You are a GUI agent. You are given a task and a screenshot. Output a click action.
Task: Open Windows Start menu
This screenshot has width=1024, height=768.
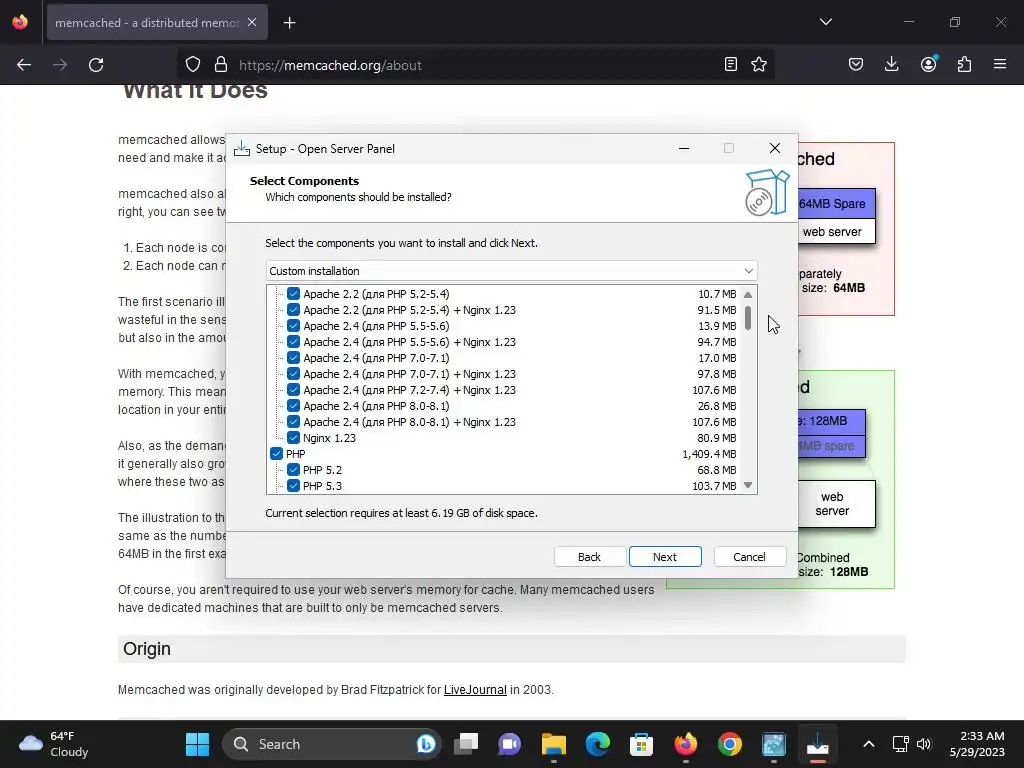click(197, 744)
